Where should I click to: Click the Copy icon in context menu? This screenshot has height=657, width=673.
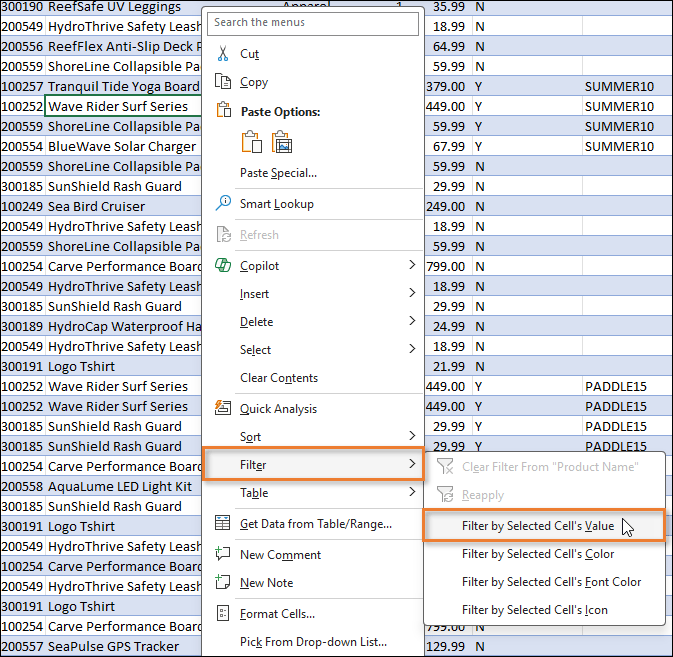[x=223, y=82]
